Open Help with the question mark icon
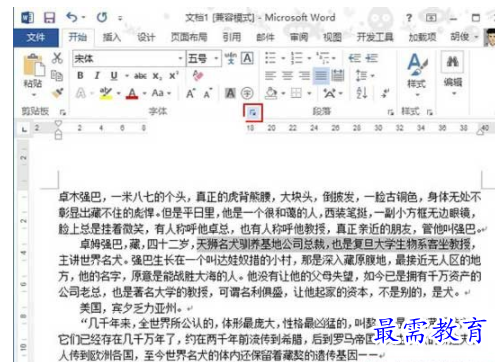The width and height of the screenshot is (495, 362). click(x=409, y=17)
